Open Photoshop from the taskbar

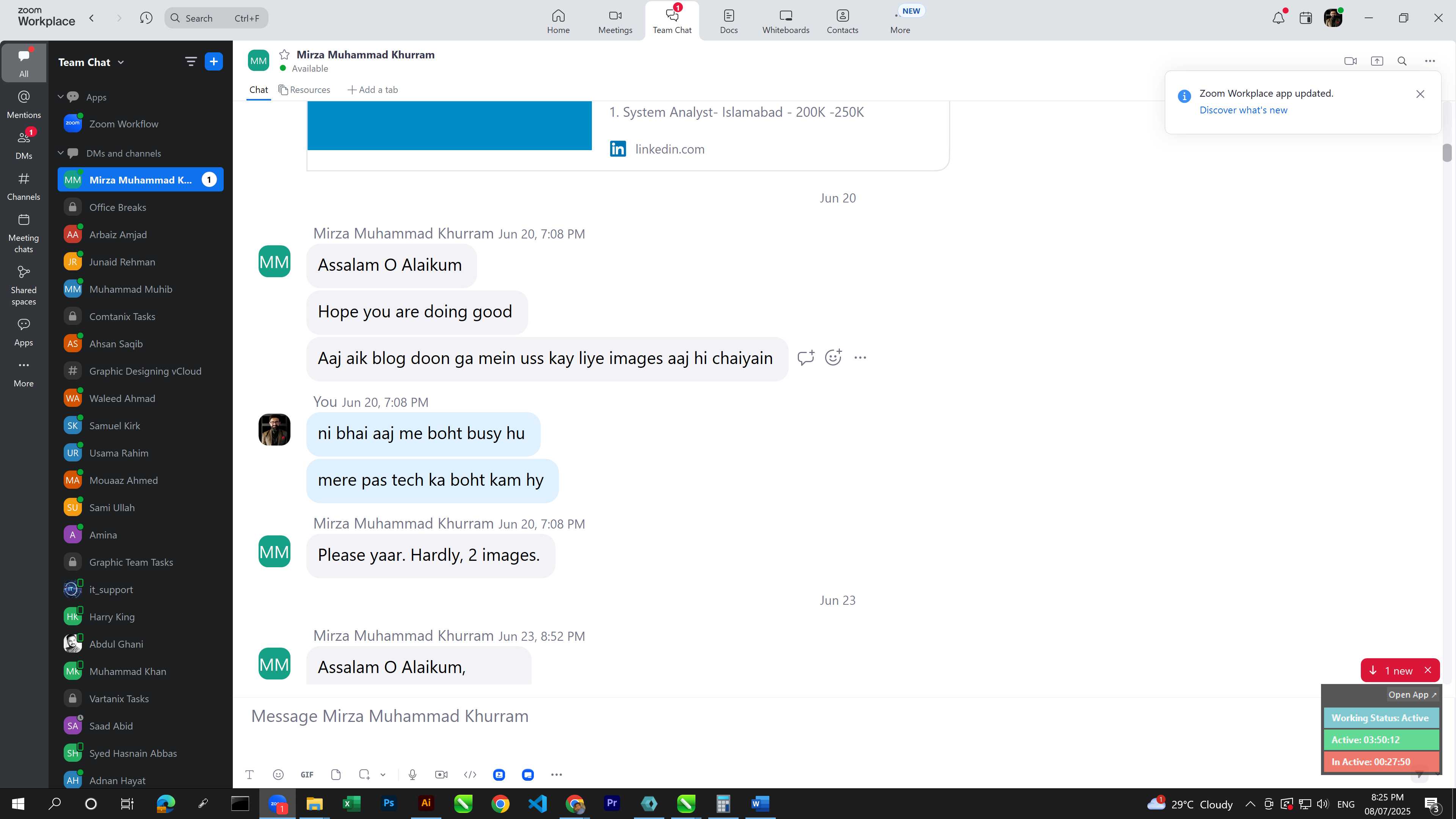click(388, 803)
